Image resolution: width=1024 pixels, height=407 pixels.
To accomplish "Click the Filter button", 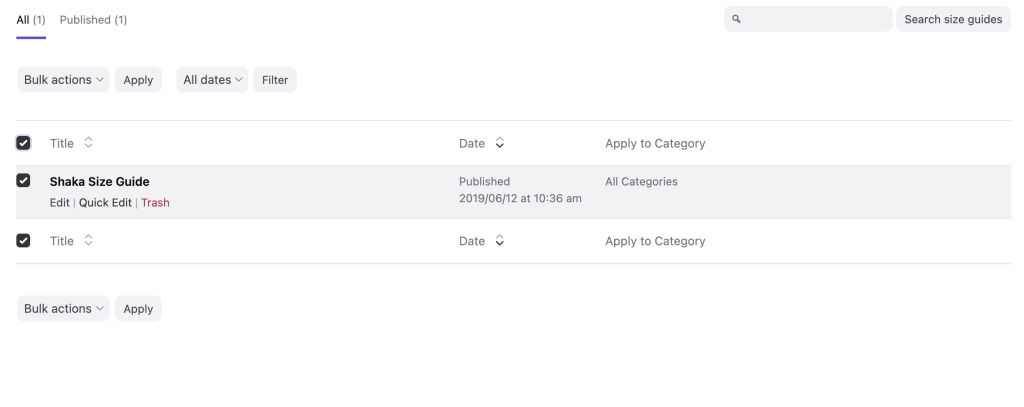I will [275, 80].
